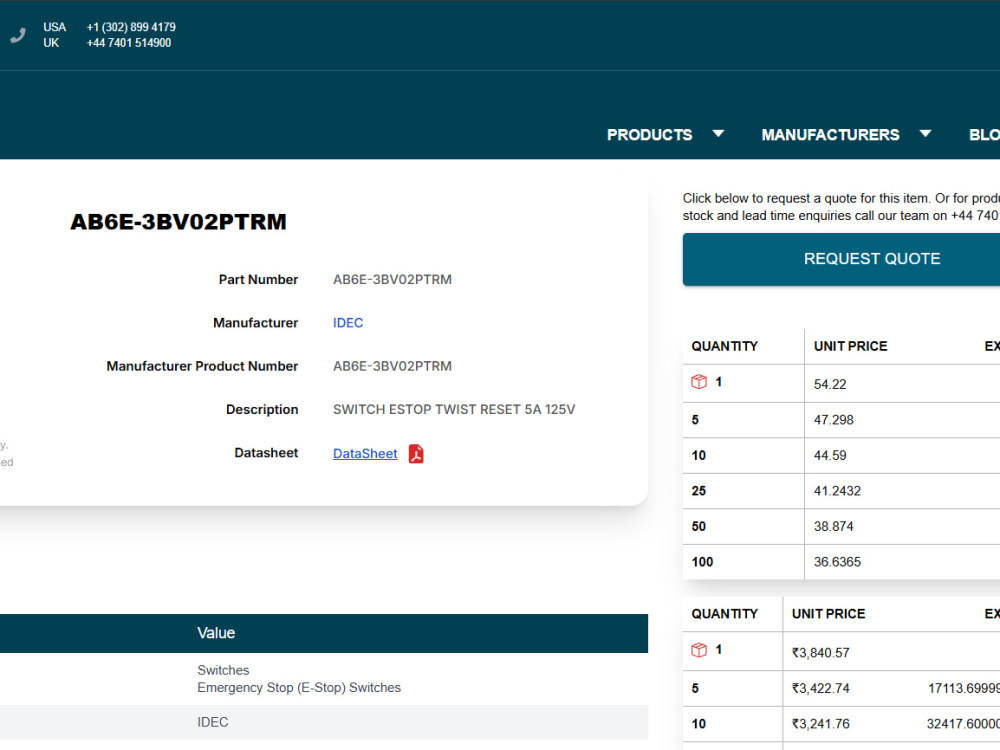
Task: Click unit price 36.6365
Action: tap(837, 562)
